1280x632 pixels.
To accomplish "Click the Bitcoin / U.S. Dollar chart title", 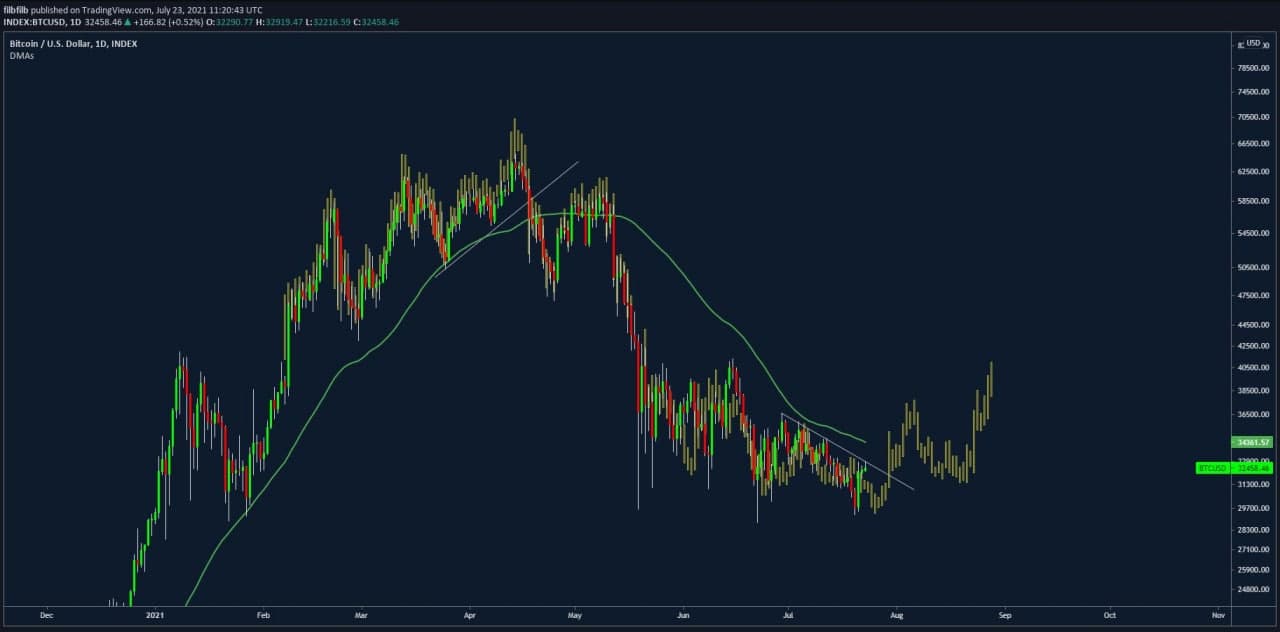I will (73, 44).
